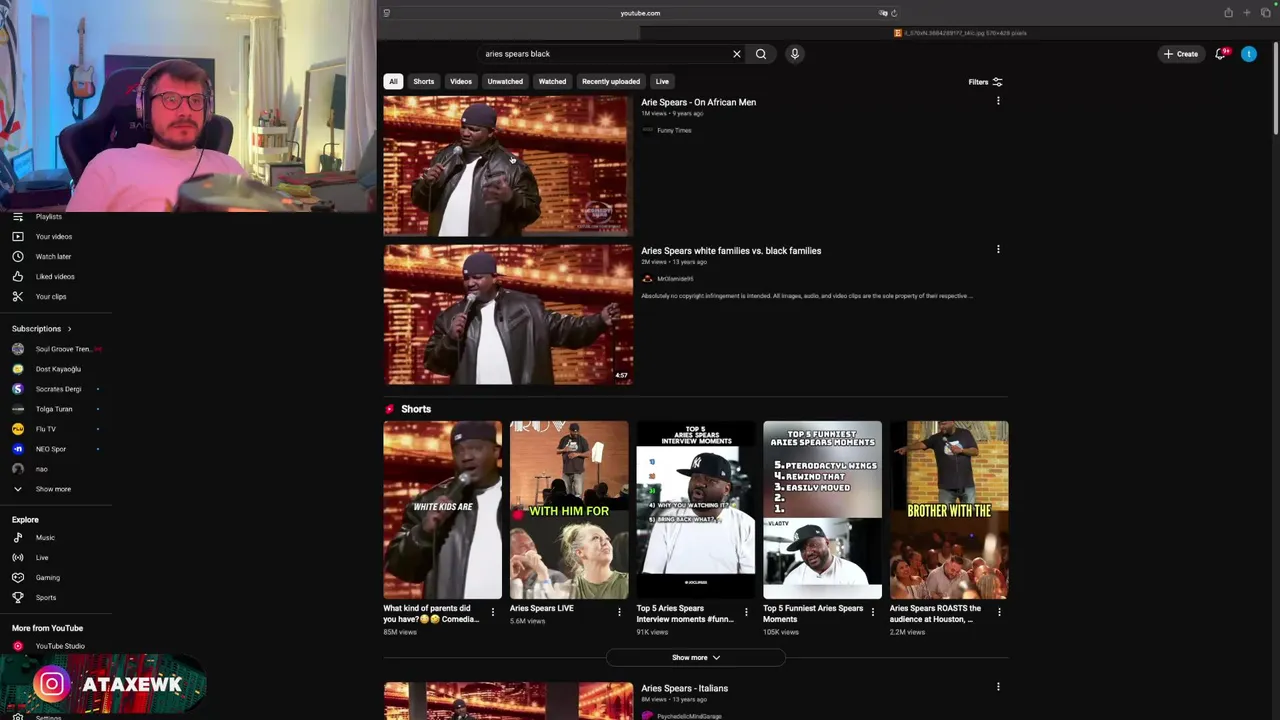Open options for Aries Spears LIVE short
Image resolution: width=1280 pixels, height=720 pixels.
619,612
